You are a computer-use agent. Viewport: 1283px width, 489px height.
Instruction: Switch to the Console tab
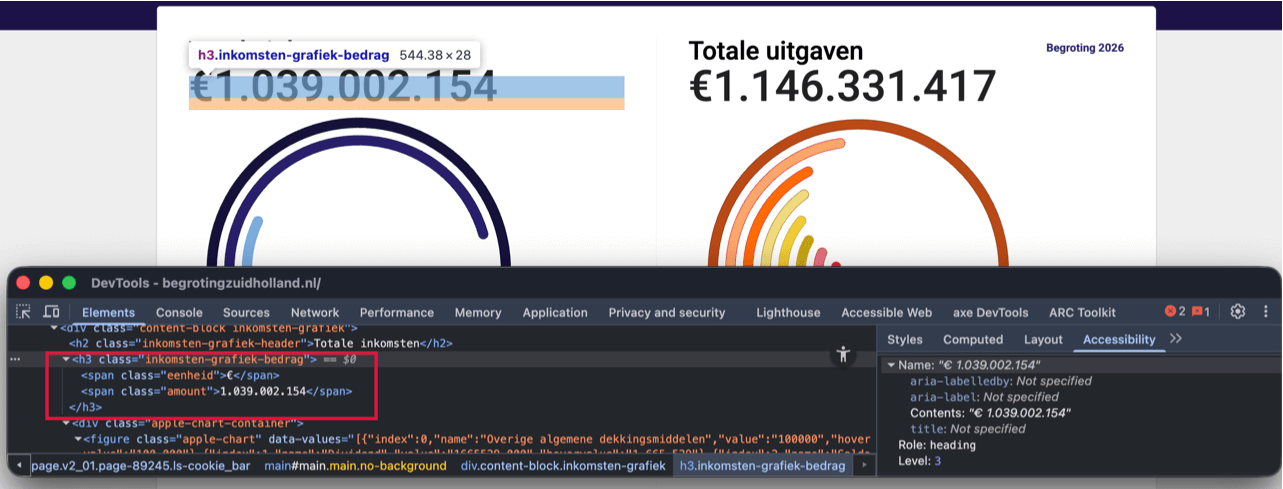pos(179,312)
